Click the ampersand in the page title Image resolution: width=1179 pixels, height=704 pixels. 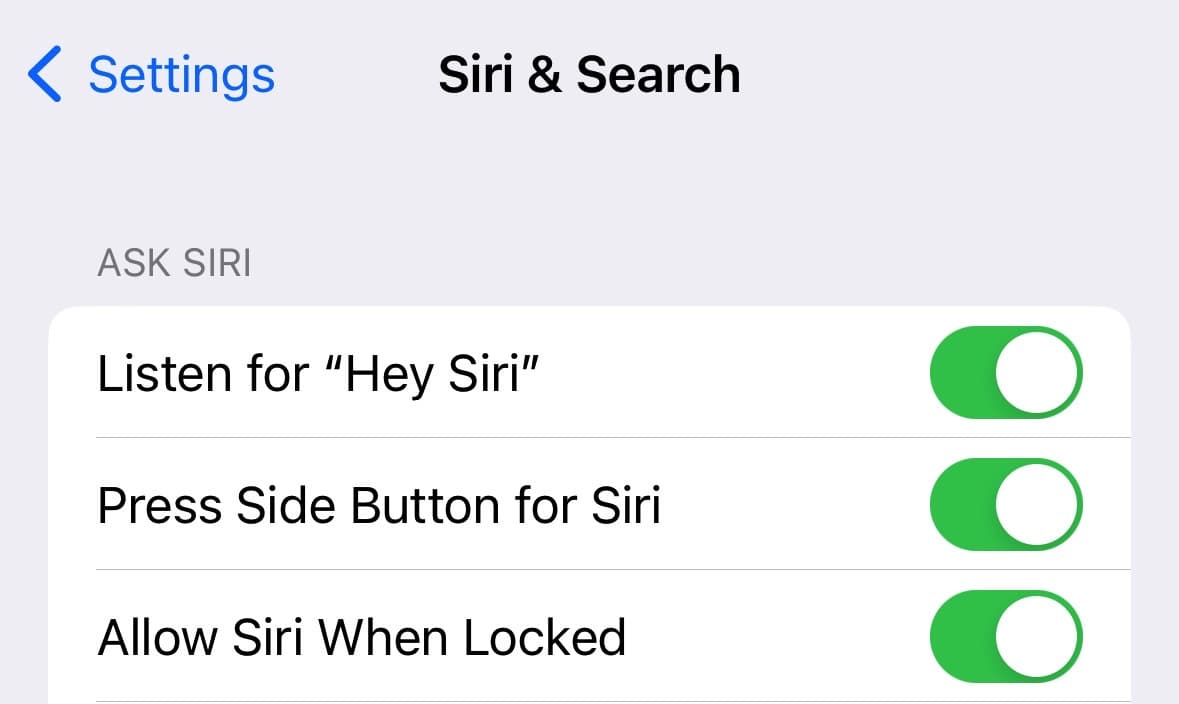[x=543, y=76]
